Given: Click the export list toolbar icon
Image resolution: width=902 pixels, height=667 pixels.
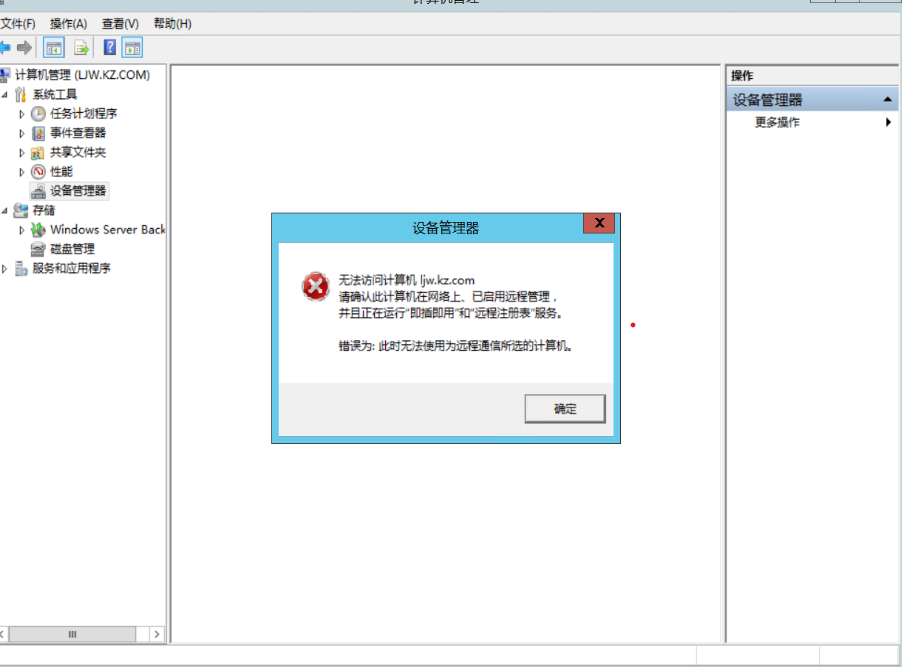Looking at the screenshot, I should click(82, 48).
